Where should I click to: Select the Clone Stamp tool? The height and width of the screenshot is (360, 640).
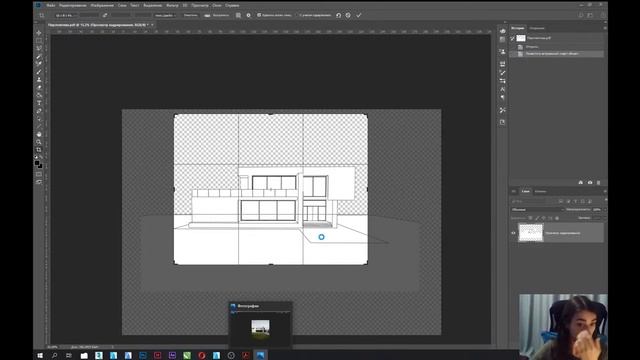pos(39,79)
